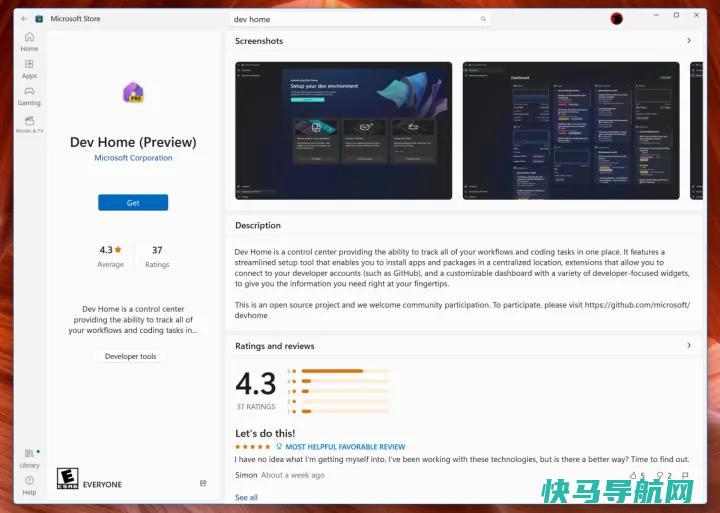Click the 37 Ratings count
The image size is (720, 513).
point(157,256)
